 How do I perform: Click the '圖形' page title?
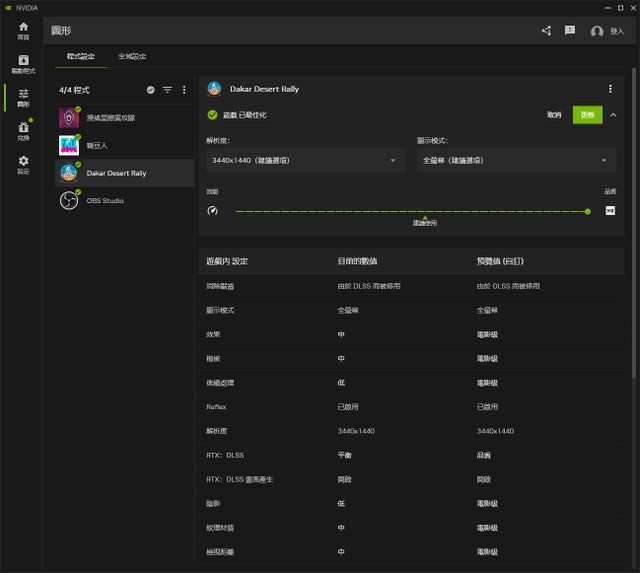[61, 31]
